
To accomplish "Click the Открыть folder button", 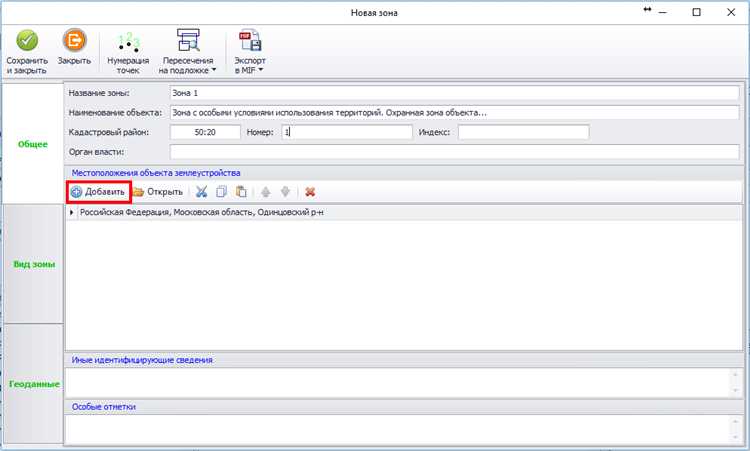I will coord(158,191).
